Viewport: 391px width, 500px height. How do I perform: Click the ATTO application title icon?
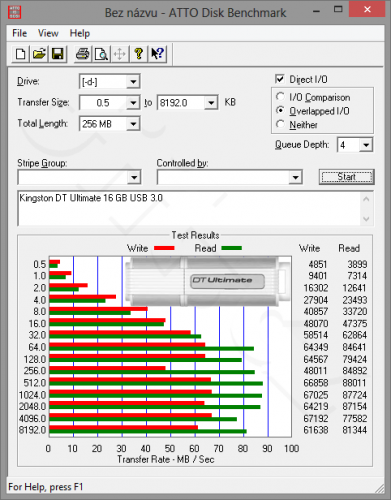point(15,12)
